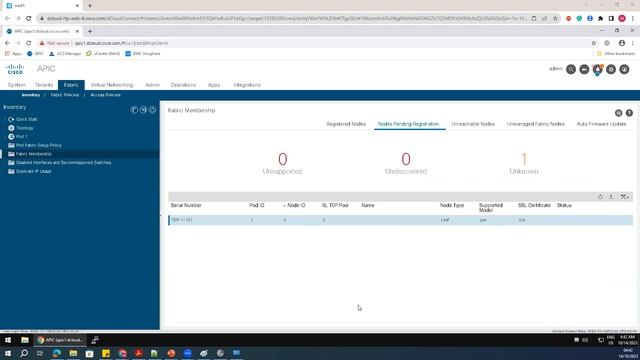The width and height of the screenshot is (640, 360).
Task: Click the last round icon in Inventory header
Action: 152,109
